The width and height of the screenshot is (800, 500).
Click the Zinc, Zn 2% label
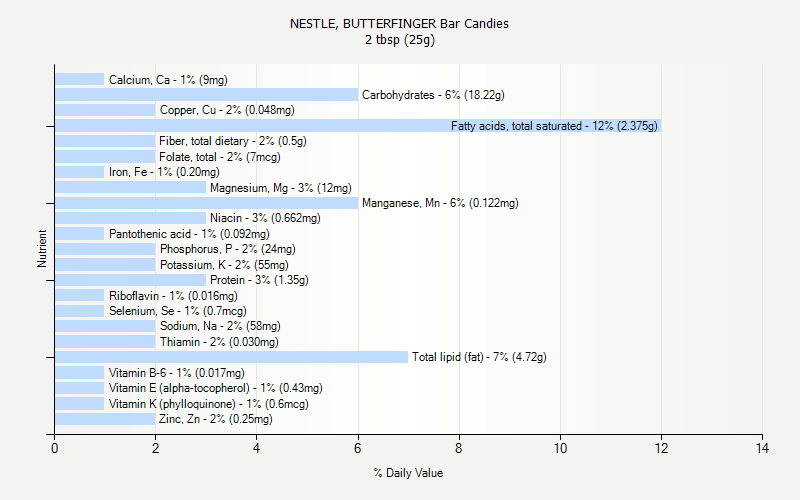pyautogui.click(x=216, y=419)
